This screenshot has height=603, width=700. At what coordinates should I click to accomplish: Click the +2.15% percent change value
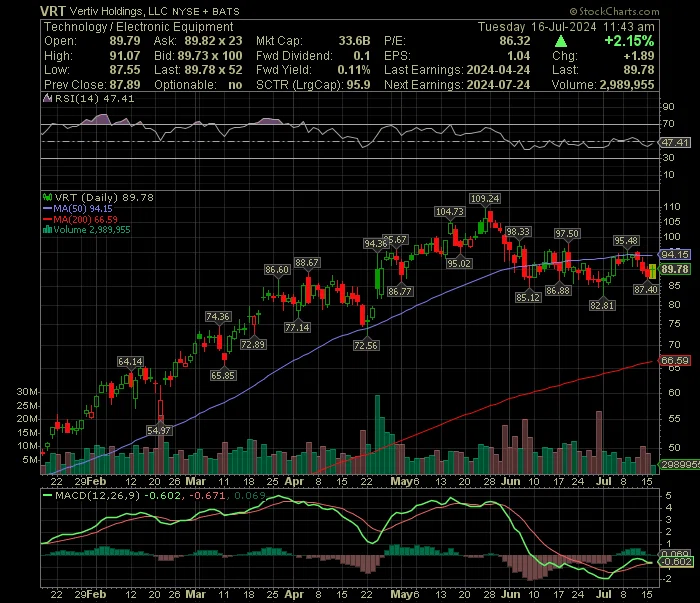[x=629, y=41]
